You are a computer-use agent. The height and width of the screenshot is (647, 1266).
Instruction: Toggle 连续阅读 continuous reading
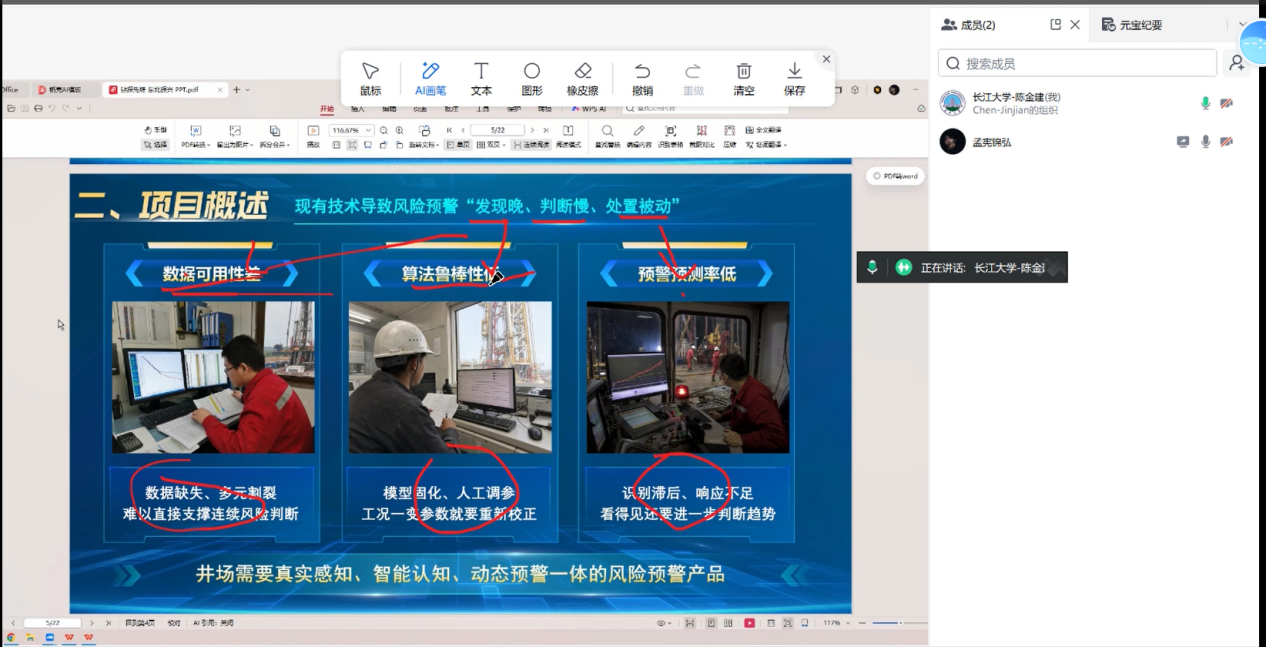tap(531, 145)
